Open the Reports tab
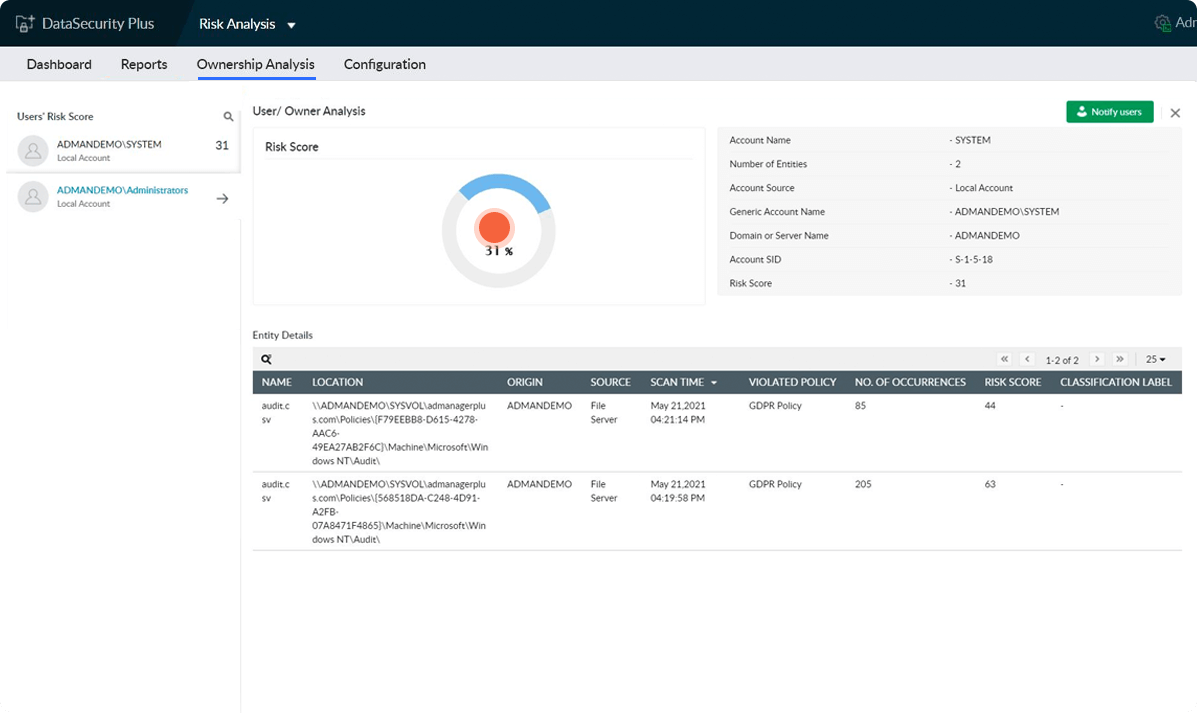 (144, 64)
